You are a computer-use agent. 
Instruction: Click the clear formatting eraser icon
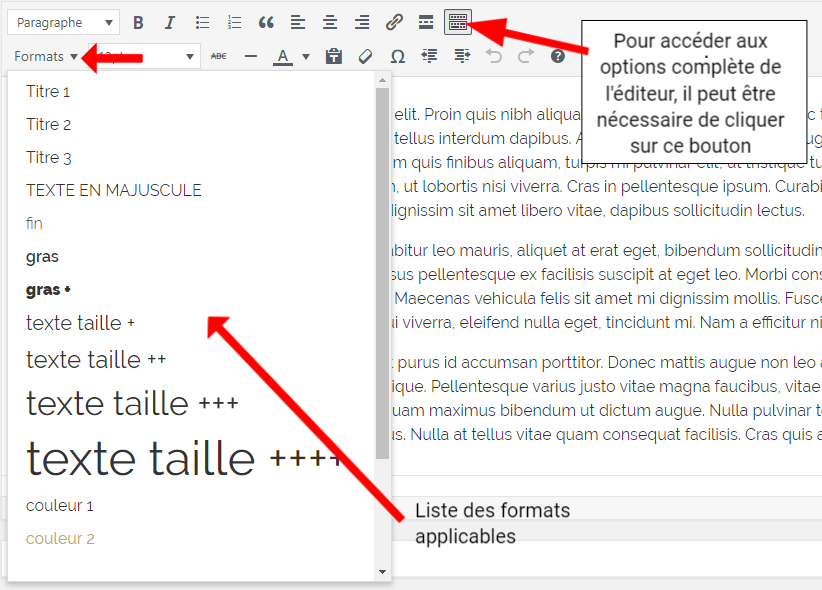pos(365,57)
